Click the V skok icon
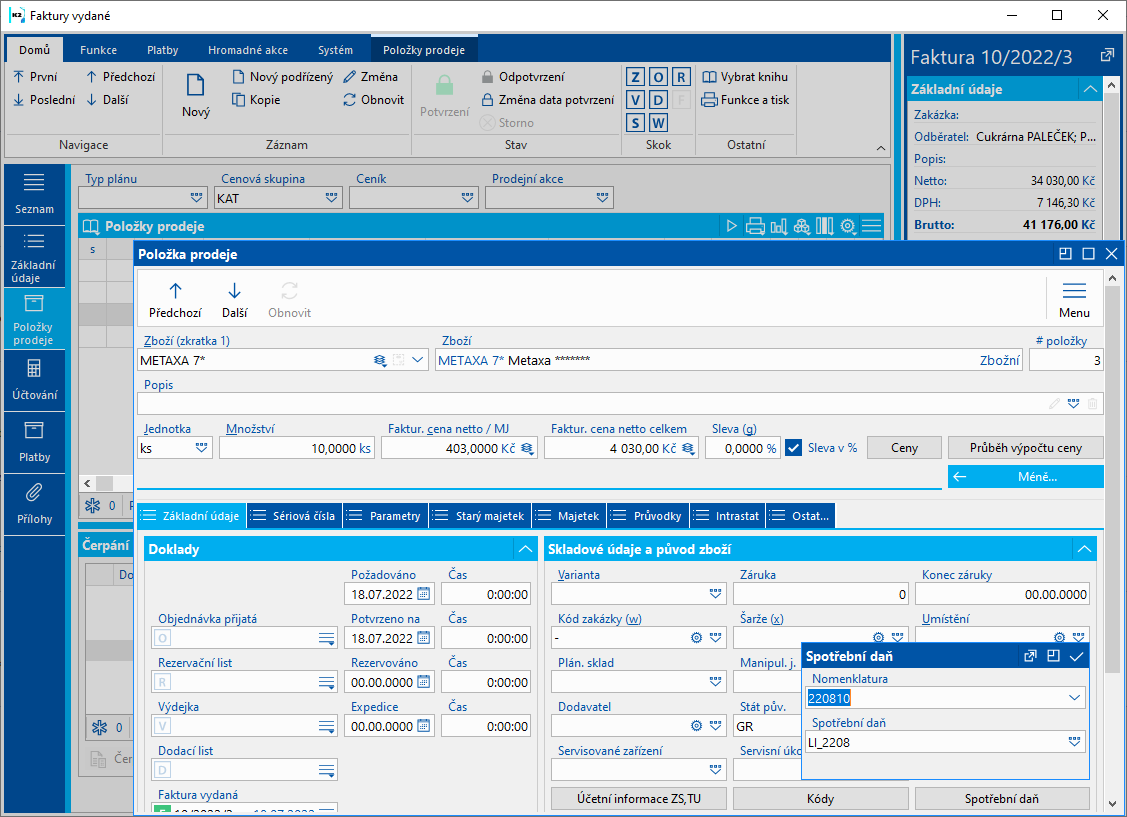This screenshot has width=1127, height=817. (x=635, y=100)
